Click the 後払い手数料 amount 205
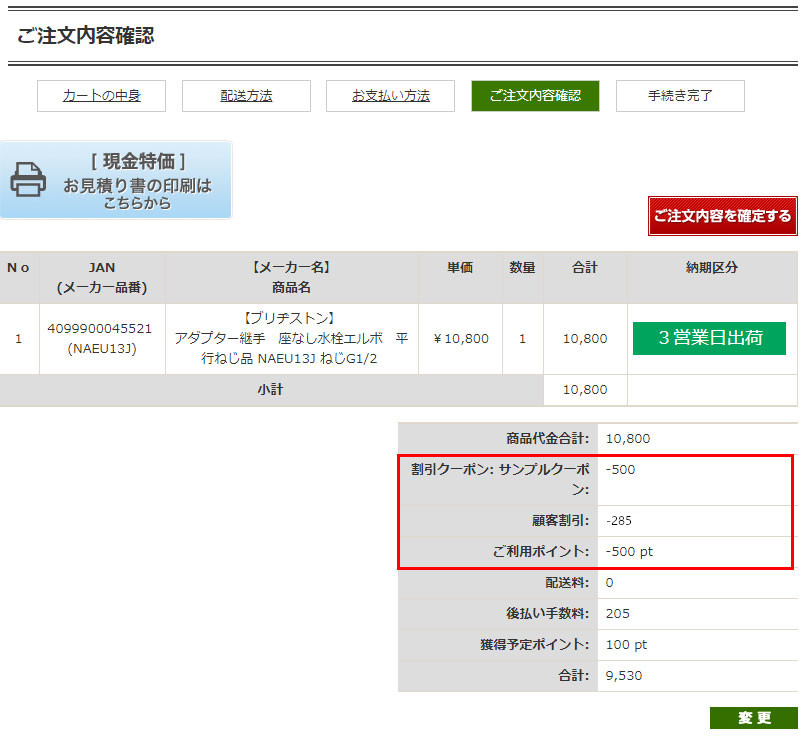This screenshot has width=810, height=739. [618, 613]
